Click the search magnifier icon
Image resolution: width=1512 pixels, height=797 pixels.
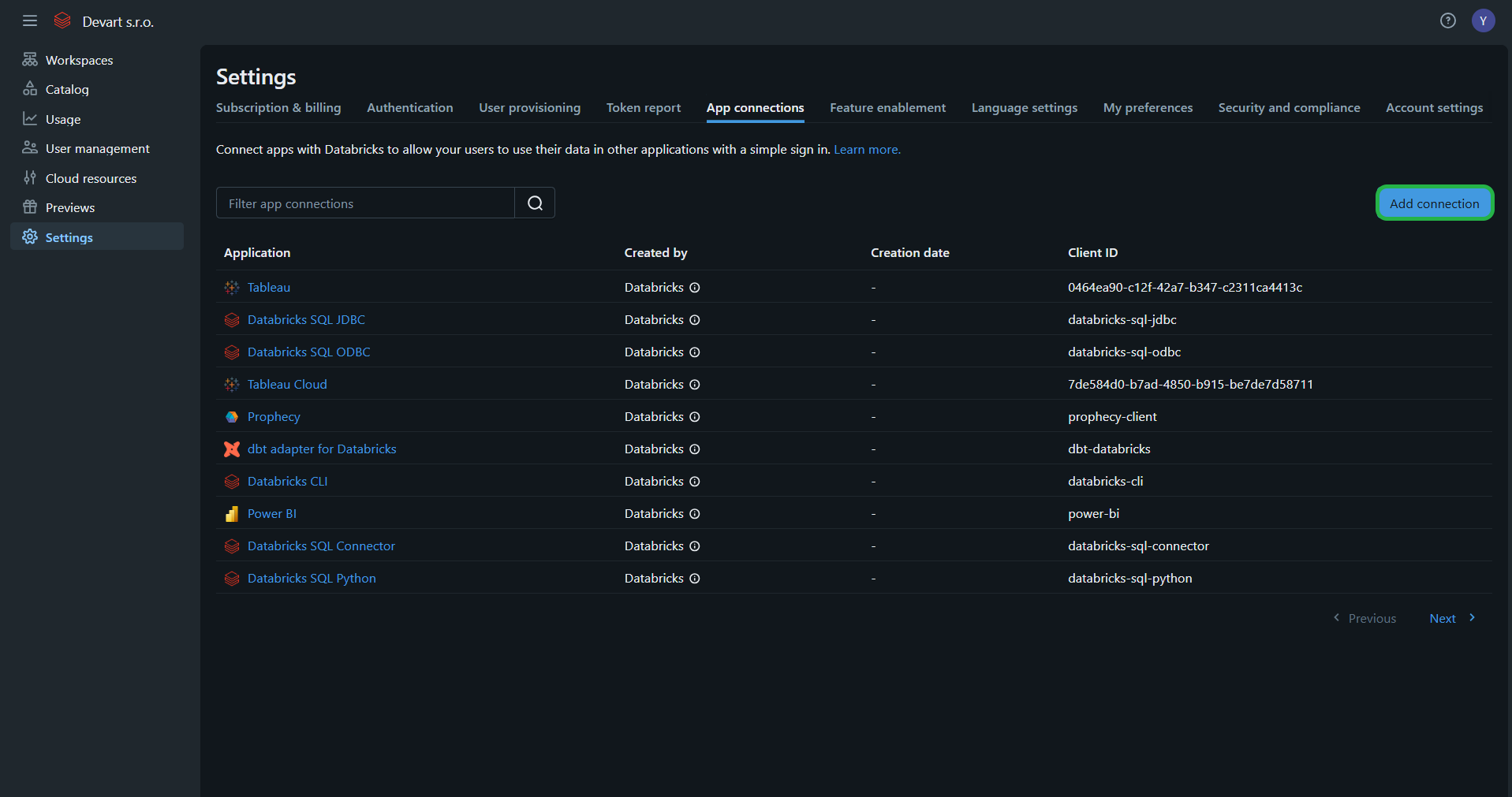(x=535, y=203)
